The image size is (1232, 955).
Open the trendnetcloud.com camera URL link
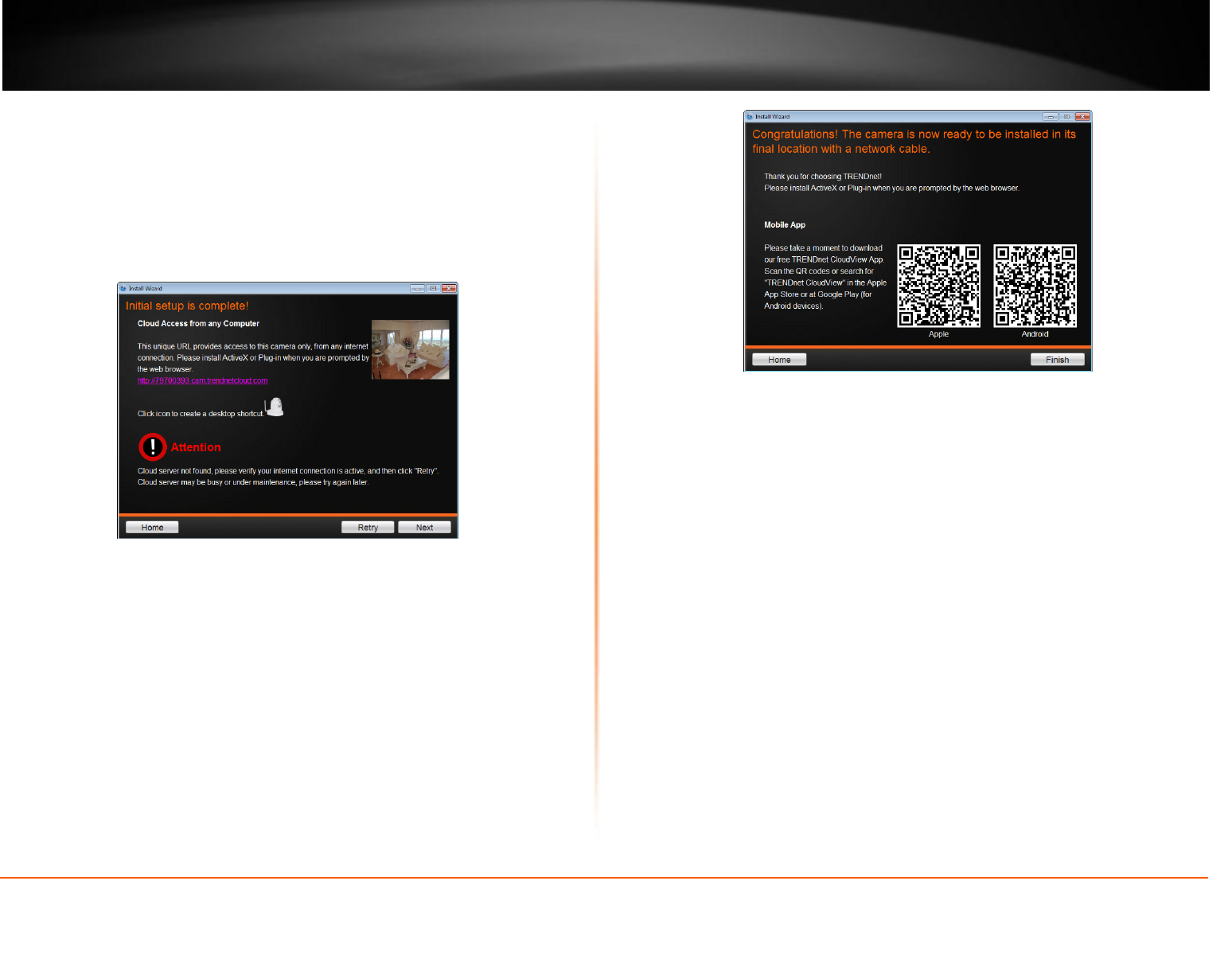(x=202, y=380)
